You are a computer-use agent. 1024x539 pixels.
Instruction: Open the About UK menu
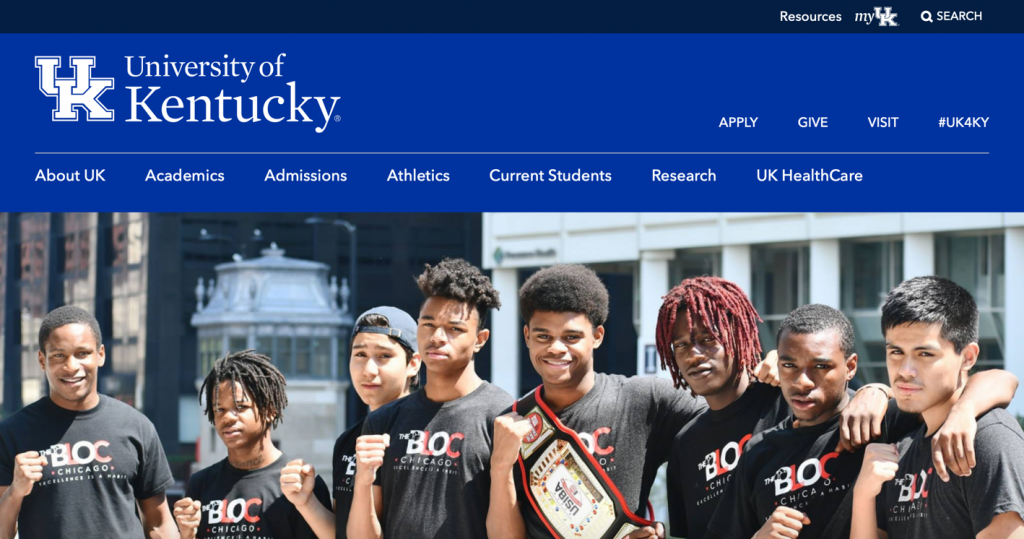click(70, 175)
